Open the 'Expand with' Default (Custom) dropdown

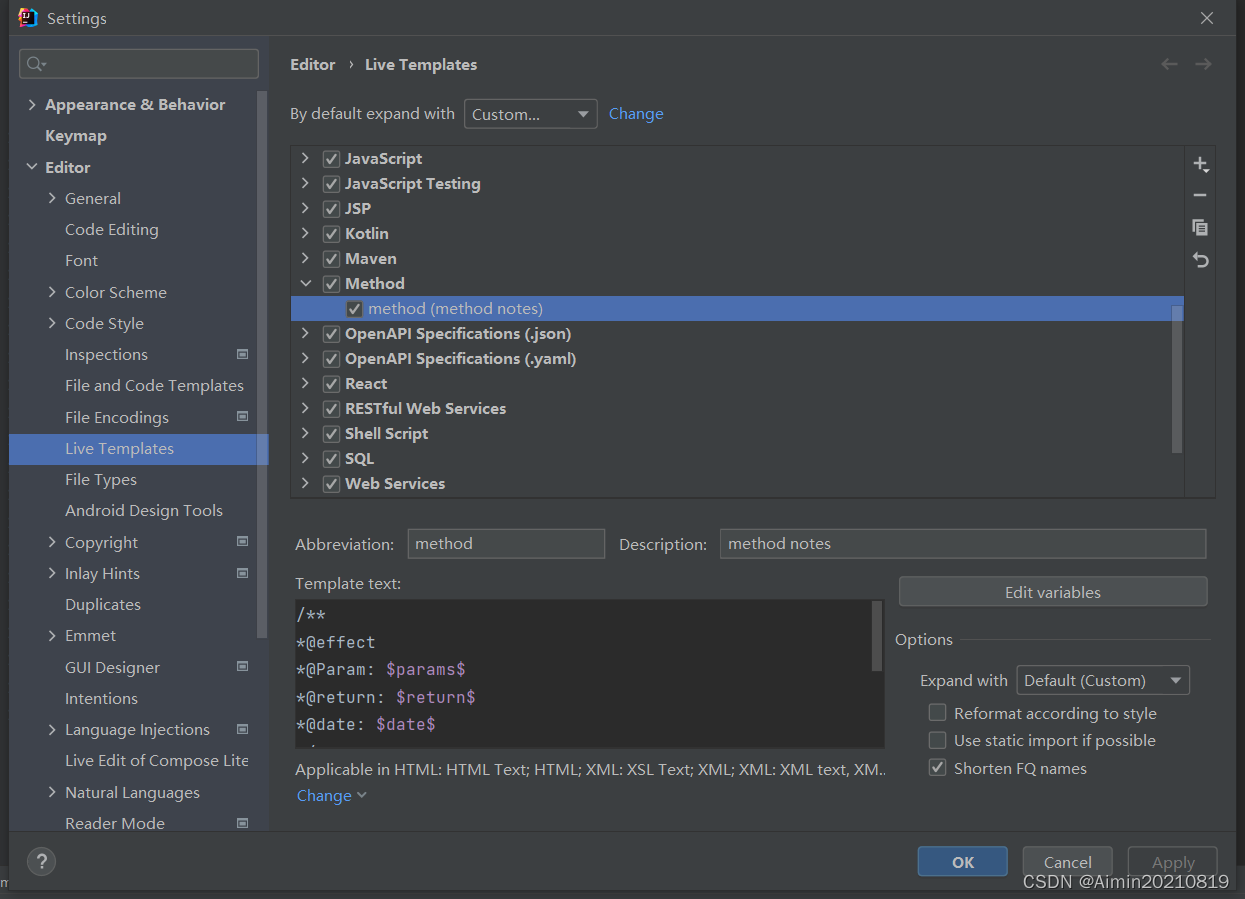coord(1102,681)
